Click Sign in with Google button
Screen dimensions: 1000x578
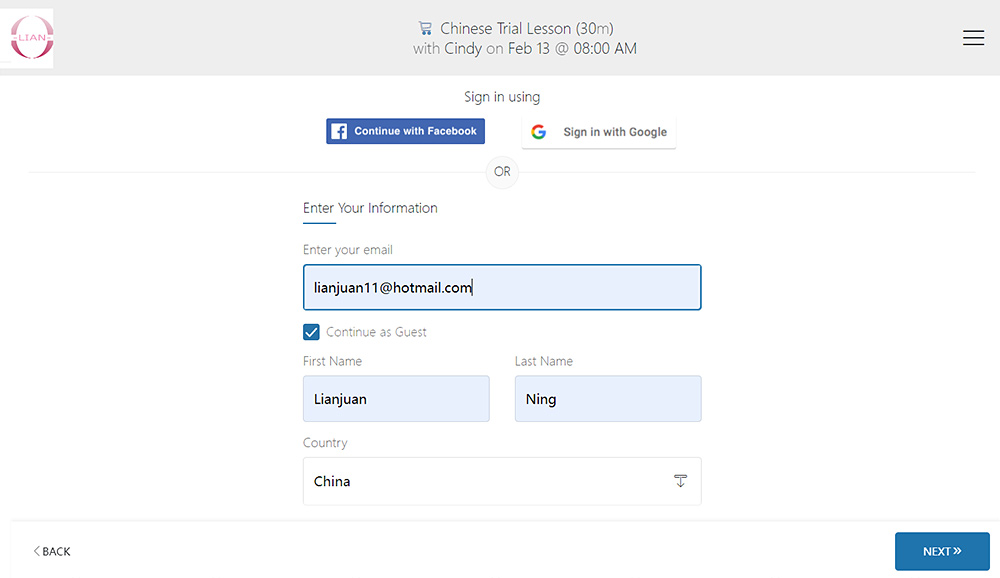(599, 132)
